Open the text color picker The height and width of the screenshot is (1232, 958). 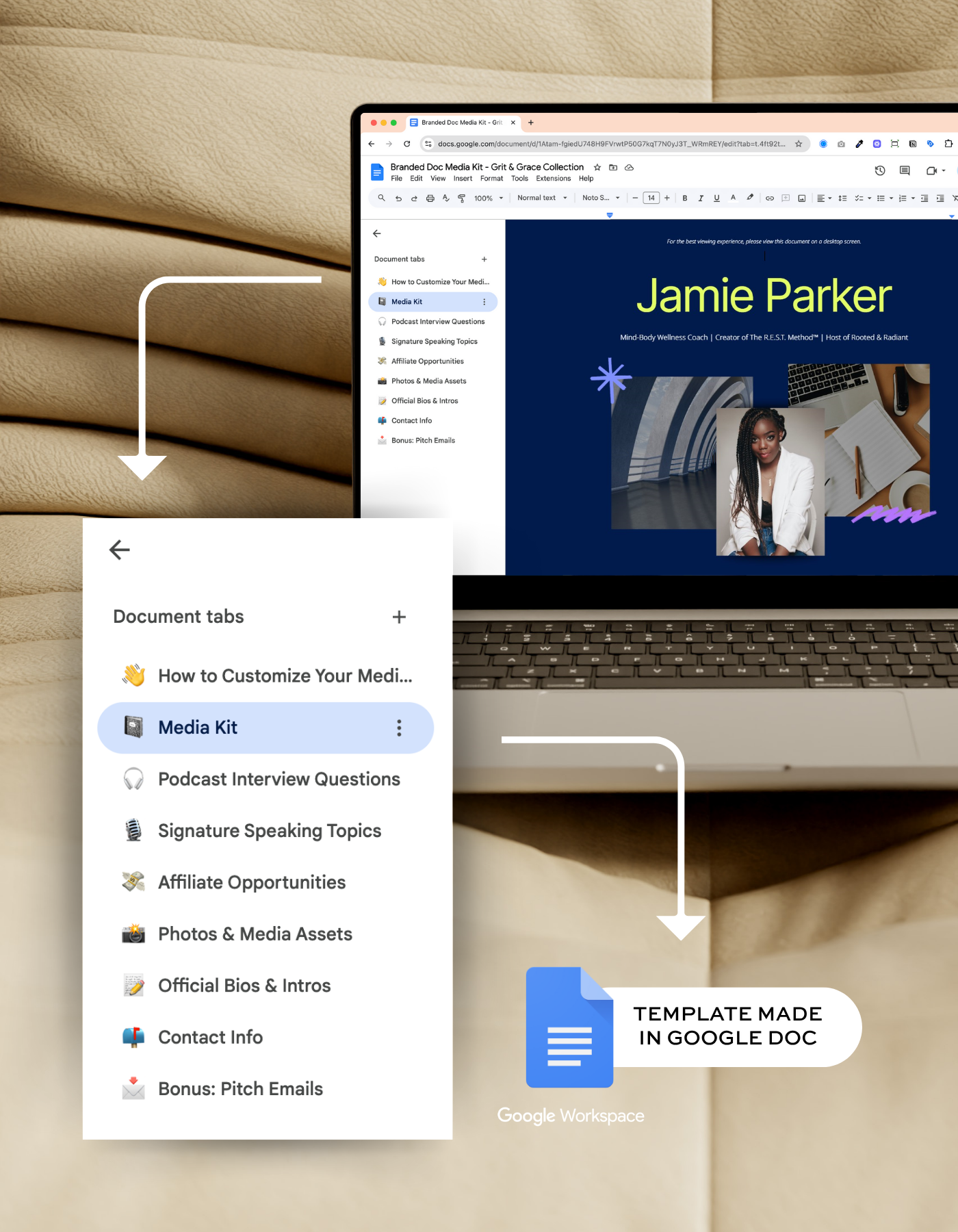click(733, 198)
